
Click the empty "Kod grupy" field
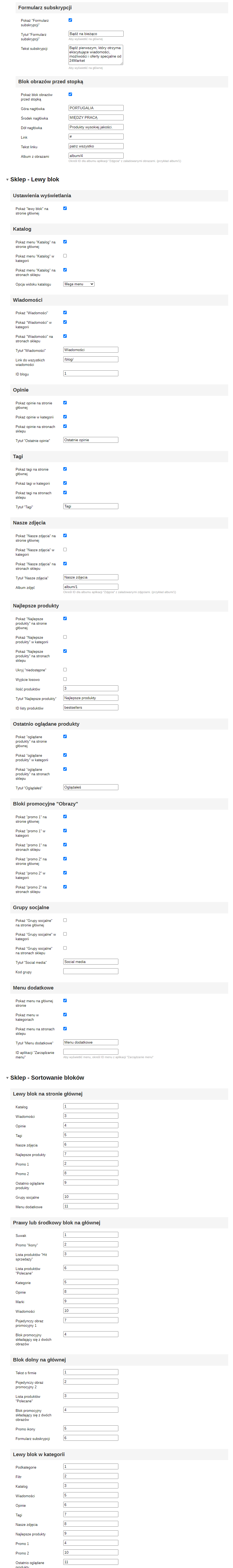[x=91, y=971]
